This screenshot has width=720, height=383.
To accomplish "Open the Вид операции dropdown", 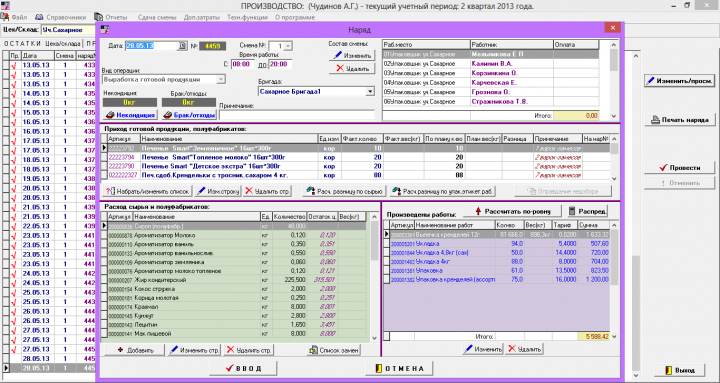I will (x=221, y=79).
